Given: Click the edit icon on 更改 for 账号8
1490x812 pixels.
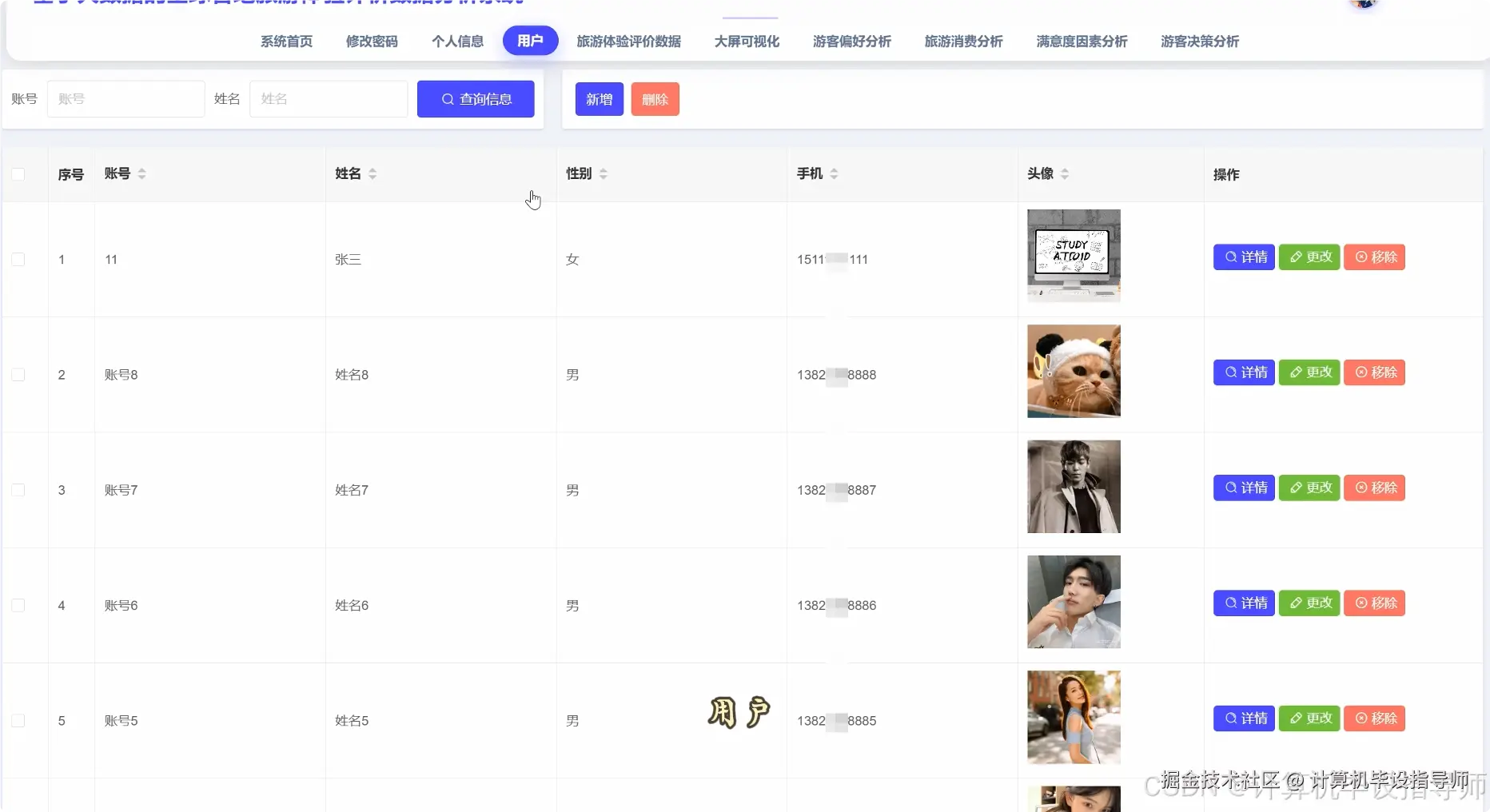Looking at the screenshot, I should (1295, 372).
